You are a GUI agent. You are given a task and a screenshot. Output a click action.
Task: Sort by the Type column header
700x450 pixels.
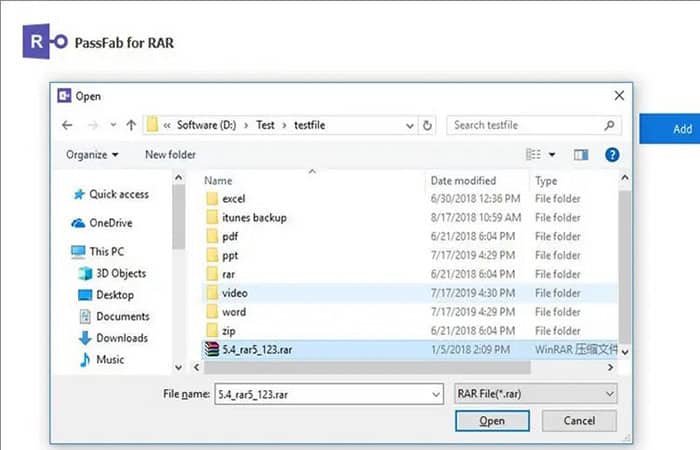[x=546, y=181]
